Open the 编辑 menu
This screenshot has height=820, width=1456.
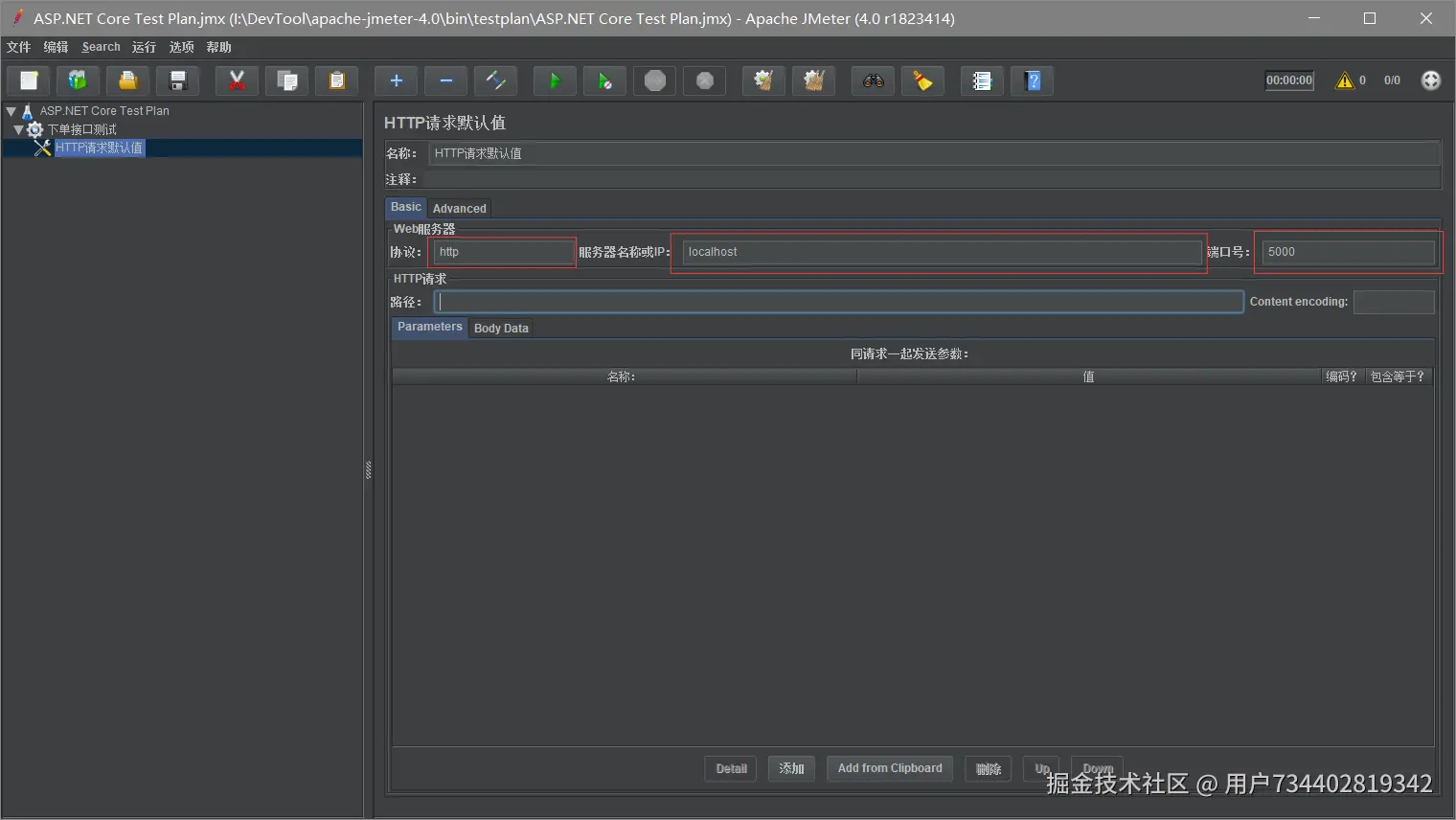click(56, 47)
